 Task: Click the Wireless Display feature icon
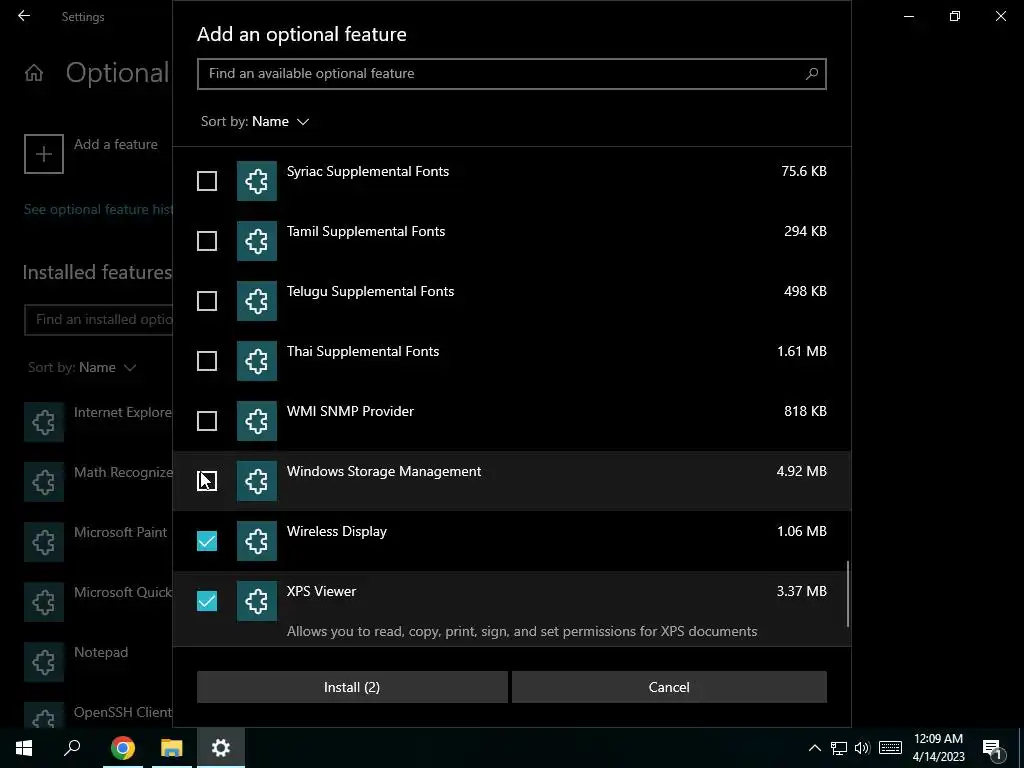point(257,541)
